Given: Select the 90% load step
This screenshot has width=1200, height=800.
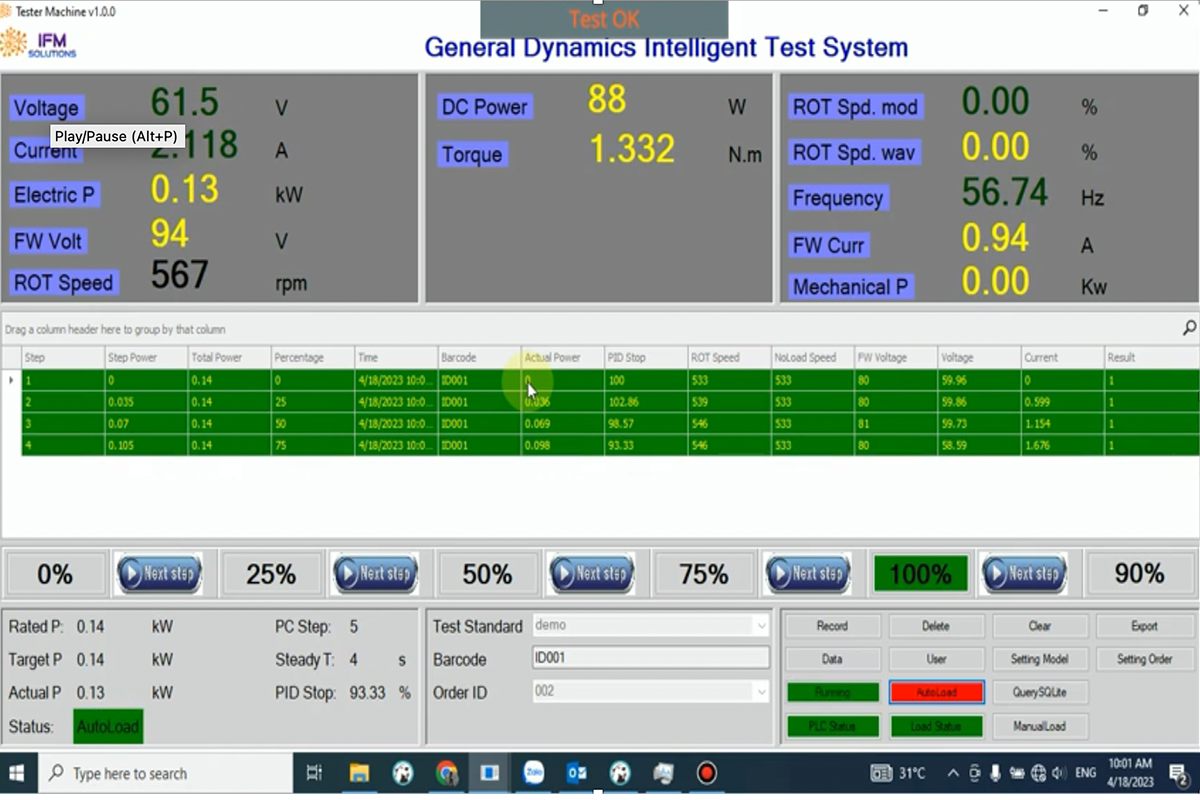Looking at the screenshot, I should 1139,574.
